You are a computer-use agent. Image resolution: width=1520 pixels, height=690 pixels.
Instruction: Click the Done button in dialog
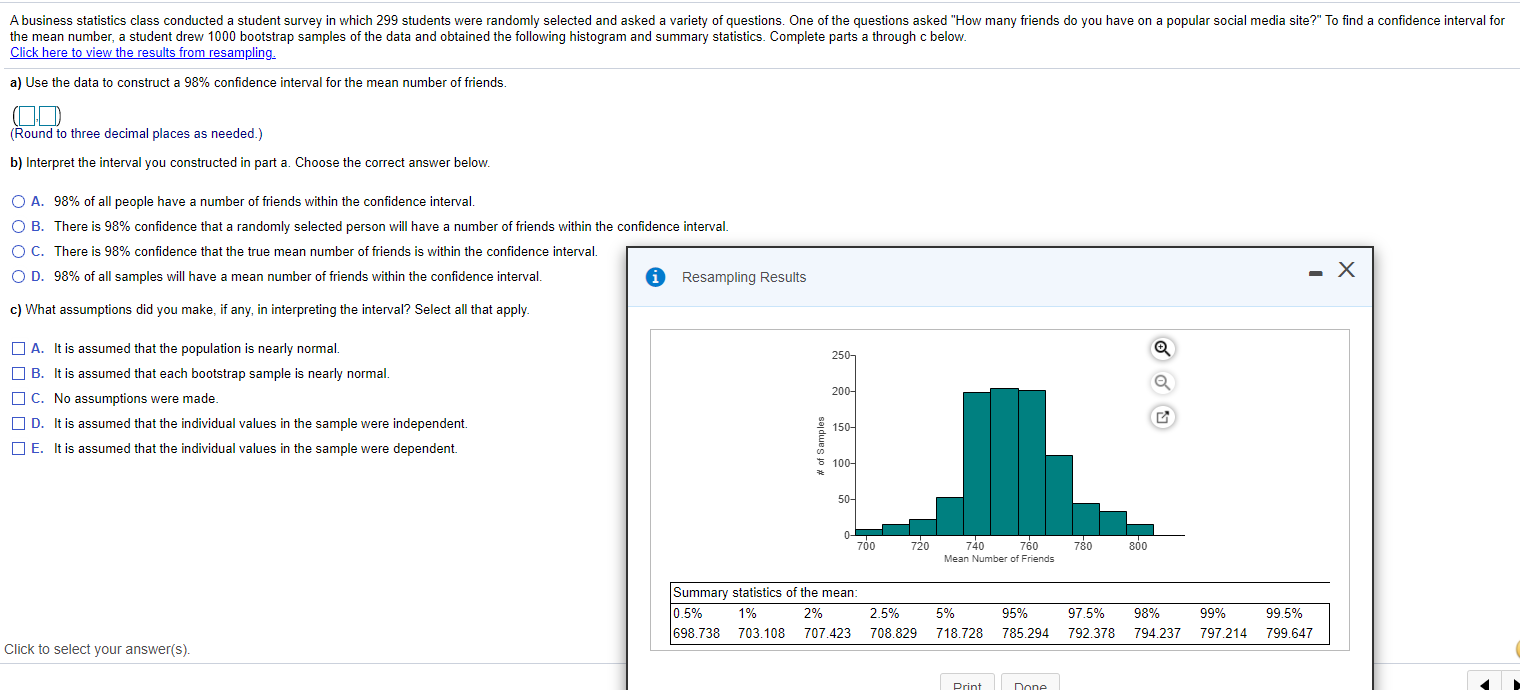click(x=1030, y=684)
